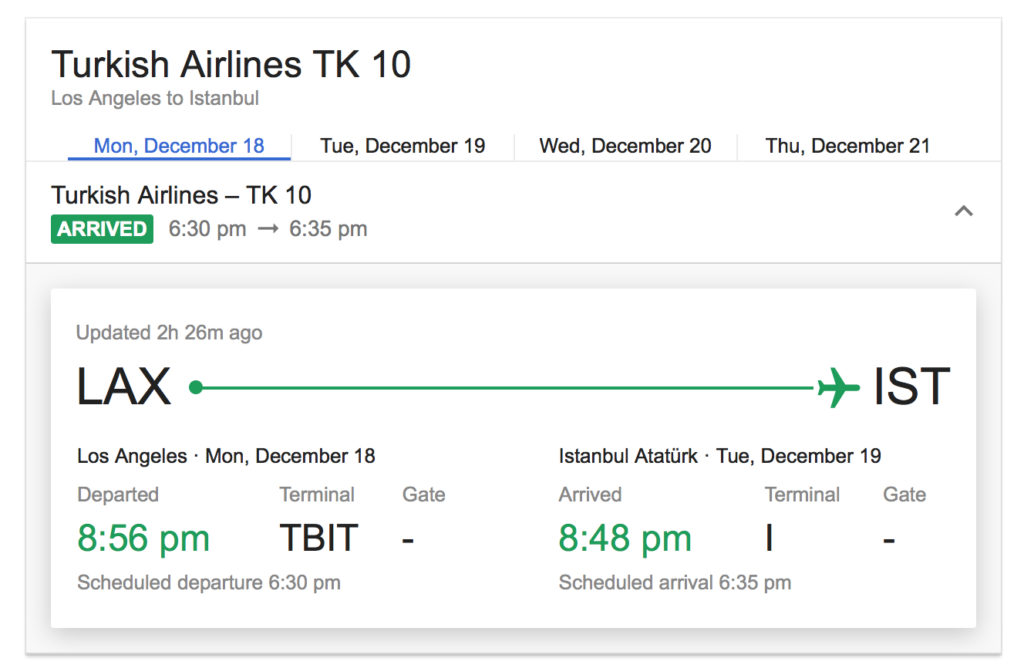Click the LAX airport code
This screenshot has width=1024, height=665.
pyautogui.click(x=124, y=387)
